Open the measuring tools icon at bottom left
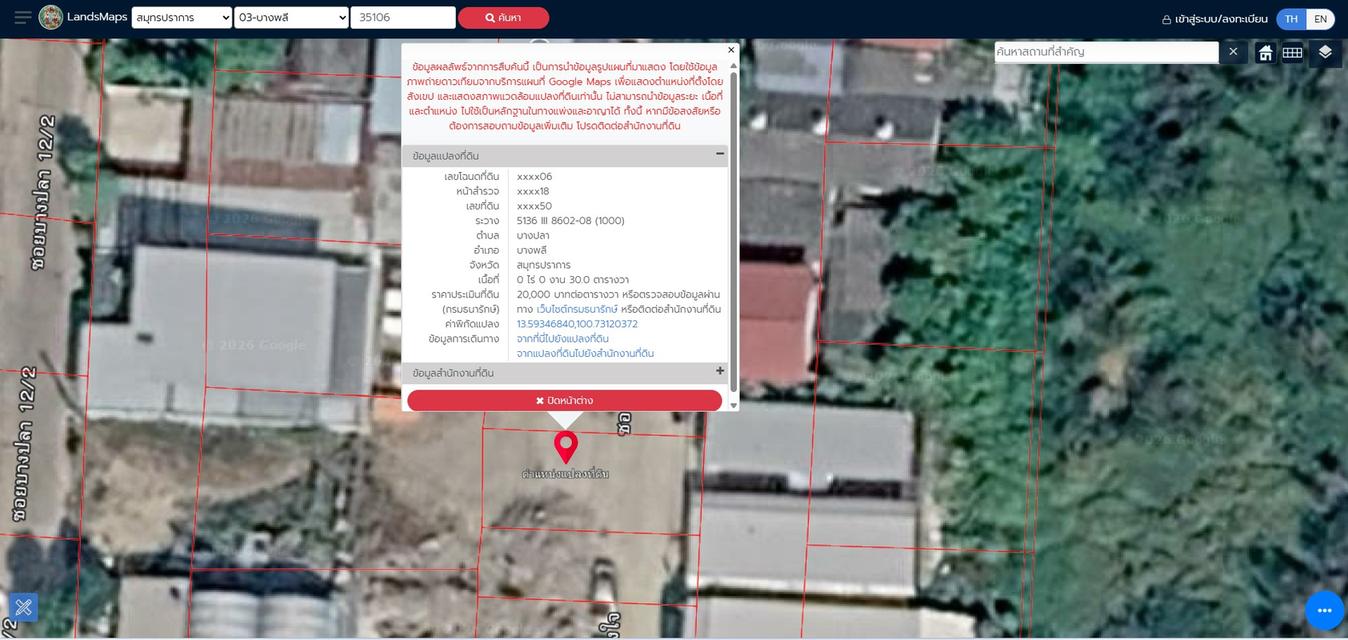The image size is (1348, 640). [x=23, y=607]
